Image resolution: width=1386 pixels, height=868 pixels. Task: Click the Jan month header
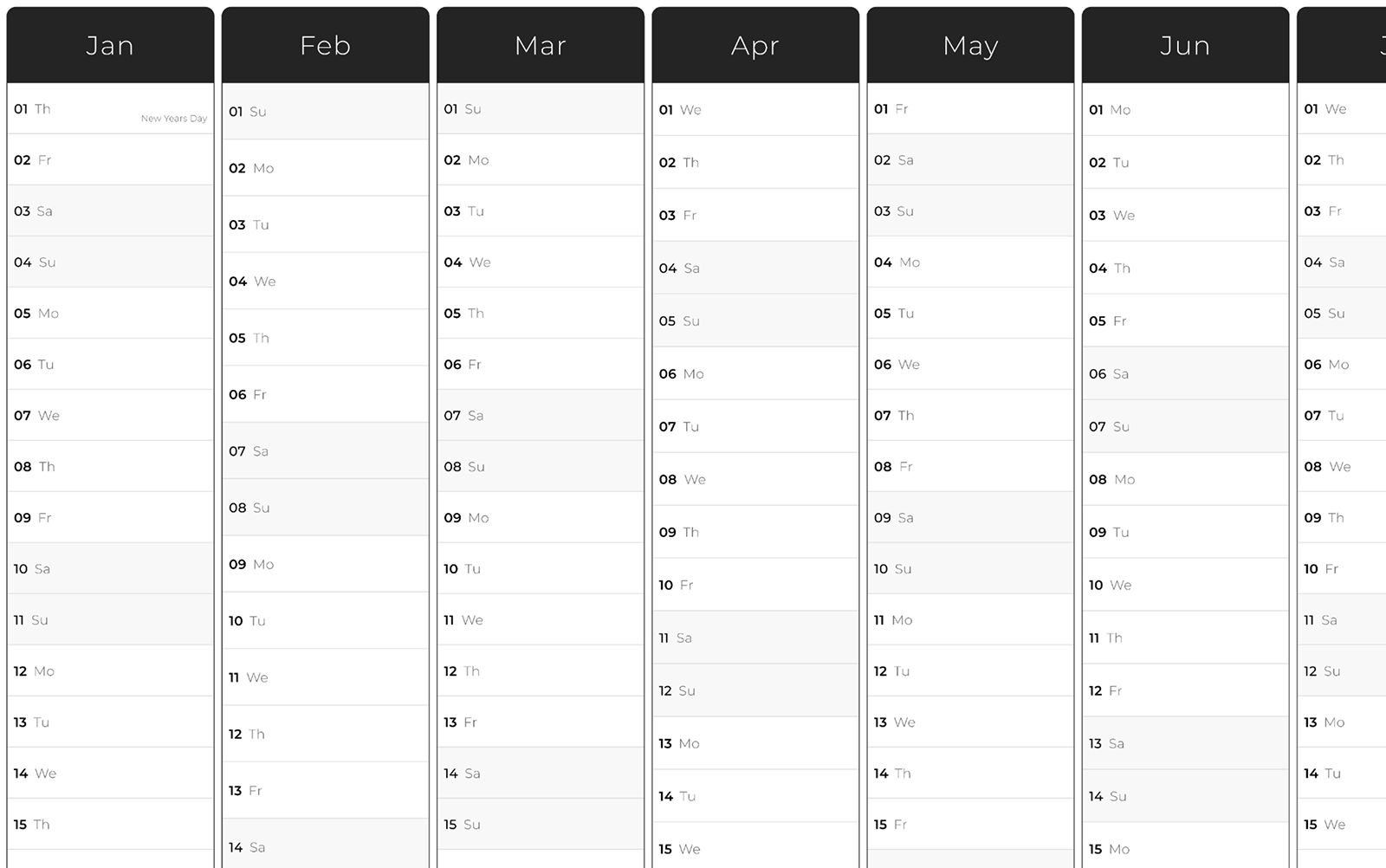click(x=110, y=45)
